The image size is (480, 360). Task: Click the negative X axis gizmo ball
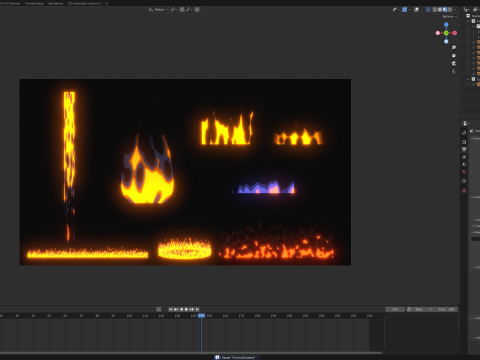pos(438,33)
